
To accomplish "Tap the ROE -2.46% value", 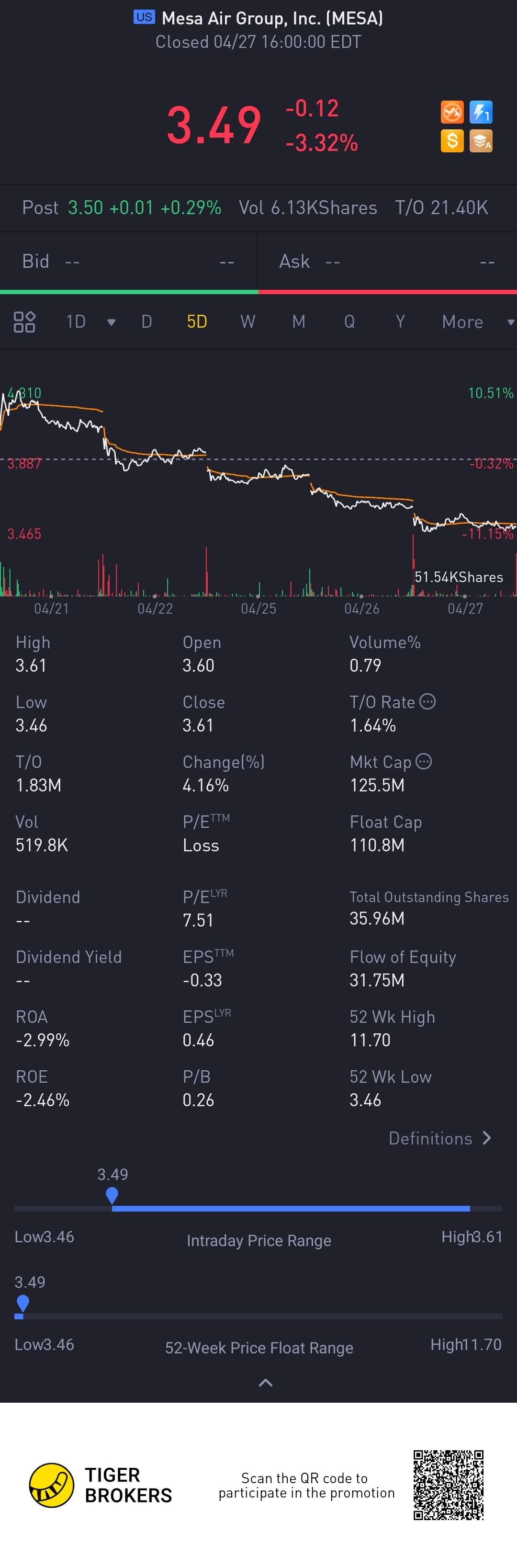I will (43, 1100).
